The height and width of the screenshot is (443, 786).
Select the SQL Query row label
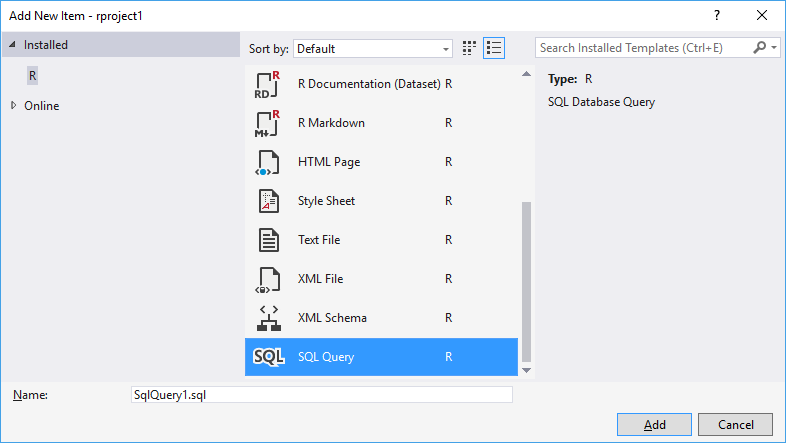coord(326,357)
